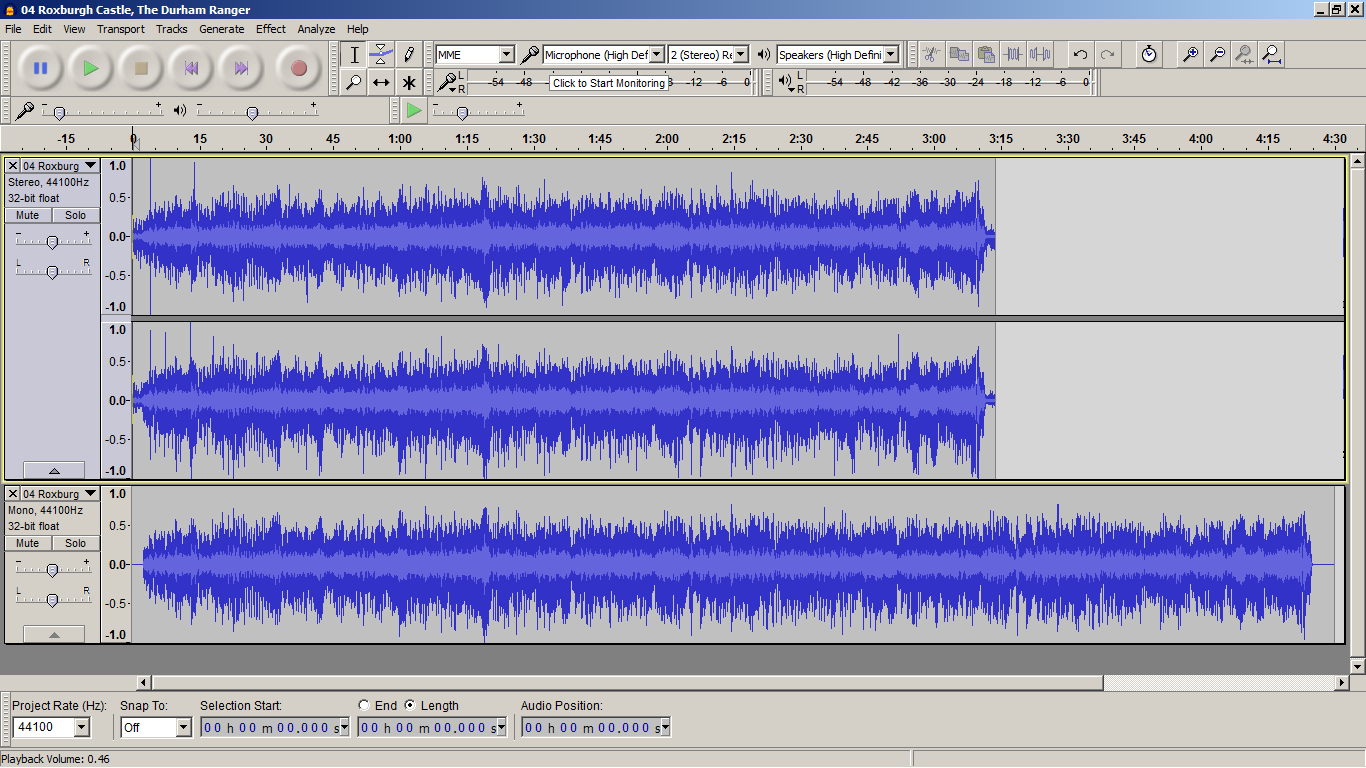Open the Generate menu
The height and width of the screenshot is (768, 1366).
221,29
